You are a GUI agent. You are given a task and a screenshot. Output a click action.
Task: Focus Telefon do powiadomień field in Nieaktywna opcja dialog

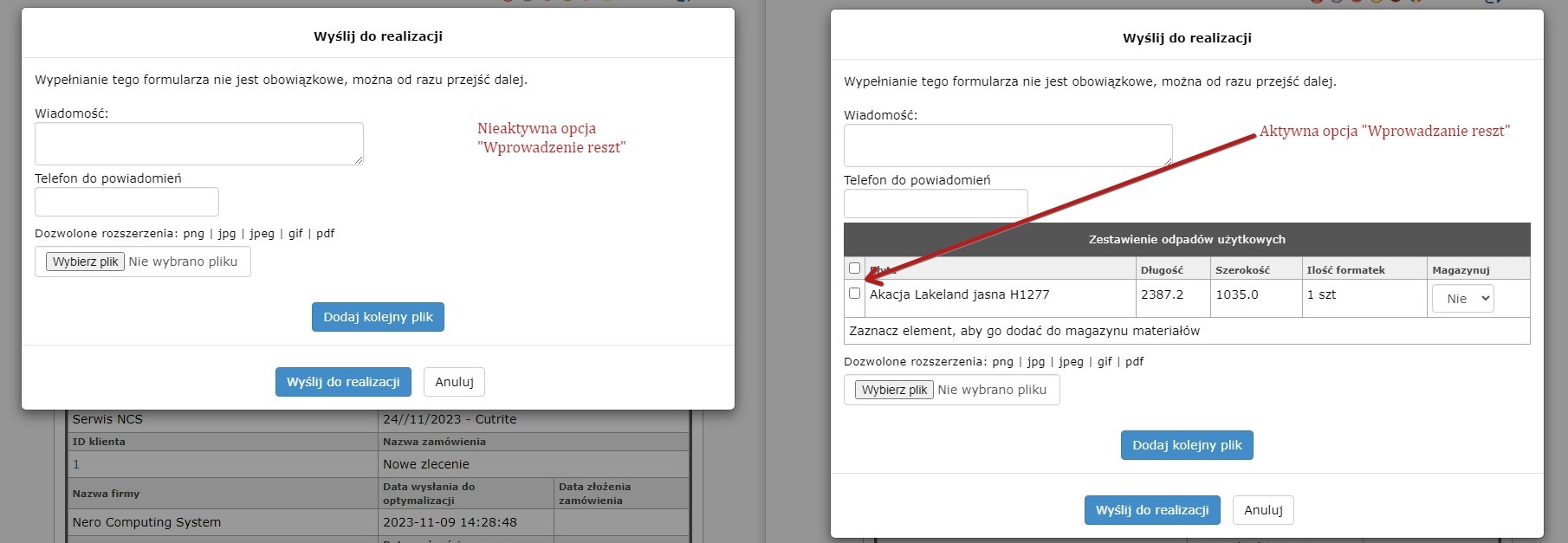click(126, 203)
